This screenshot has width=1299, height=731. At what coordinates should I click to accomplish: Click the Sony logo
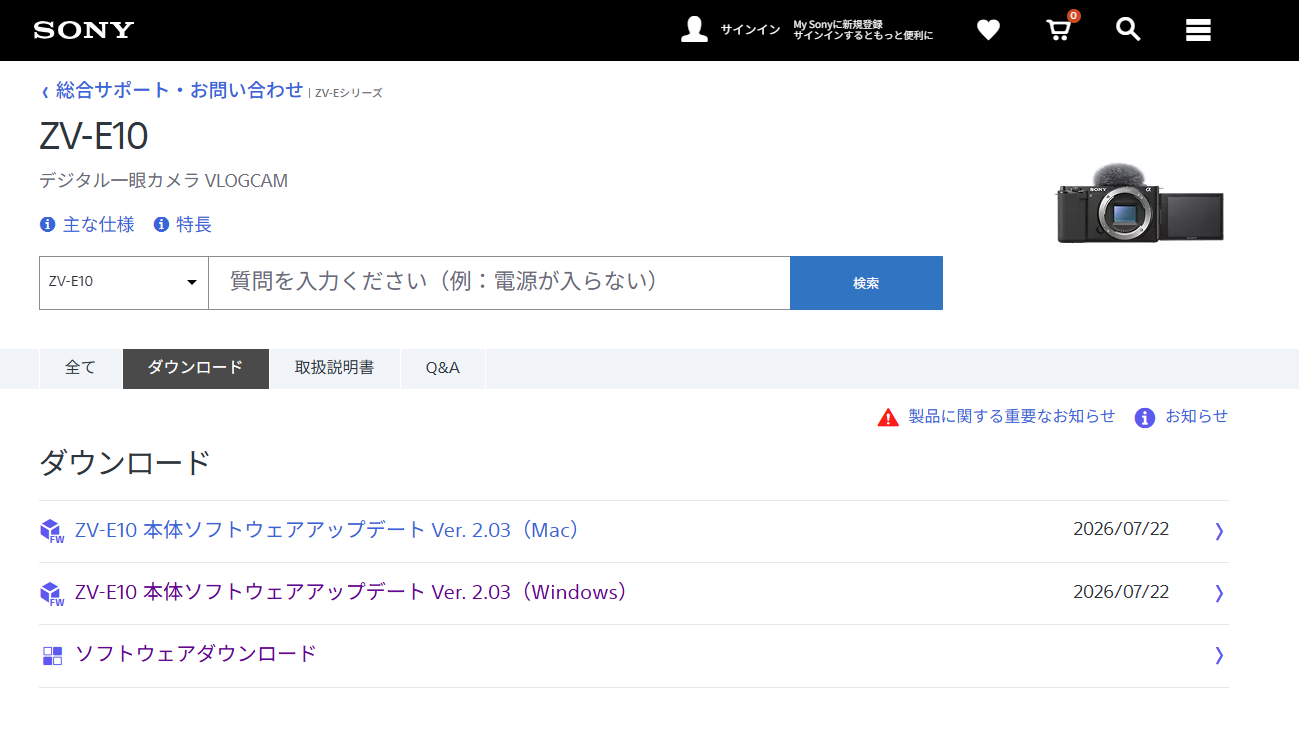84,30
